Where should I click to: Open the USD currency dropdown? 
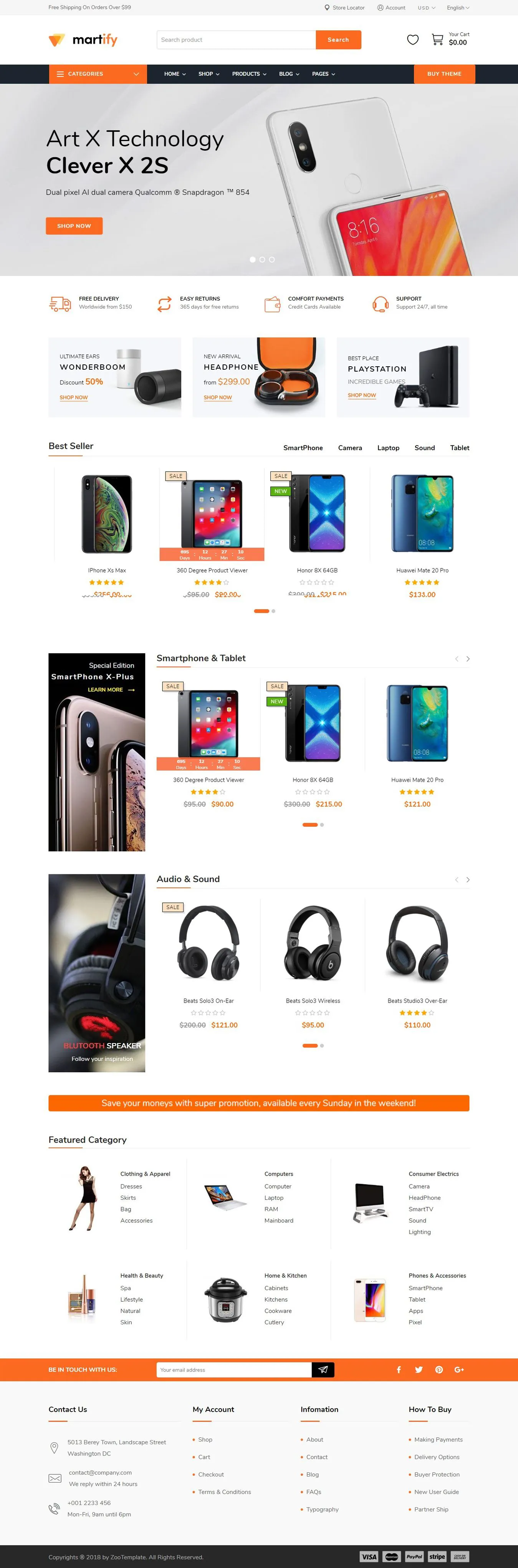pyautogui.click(x=426, y=8)
